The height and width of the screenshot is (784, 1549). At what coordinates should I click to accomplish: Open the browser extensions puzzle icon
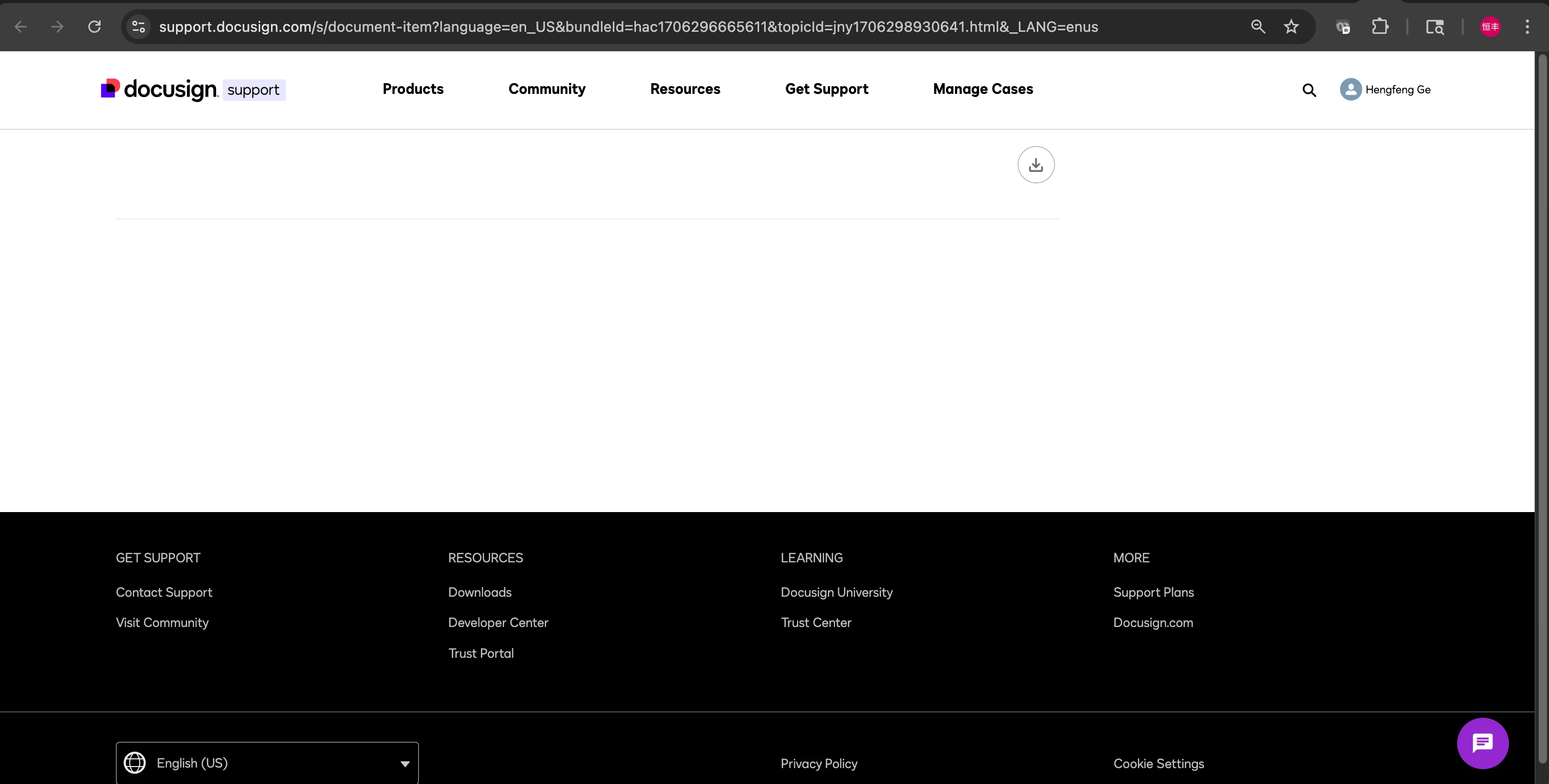pyautogui.click(x=1380, y=27)
